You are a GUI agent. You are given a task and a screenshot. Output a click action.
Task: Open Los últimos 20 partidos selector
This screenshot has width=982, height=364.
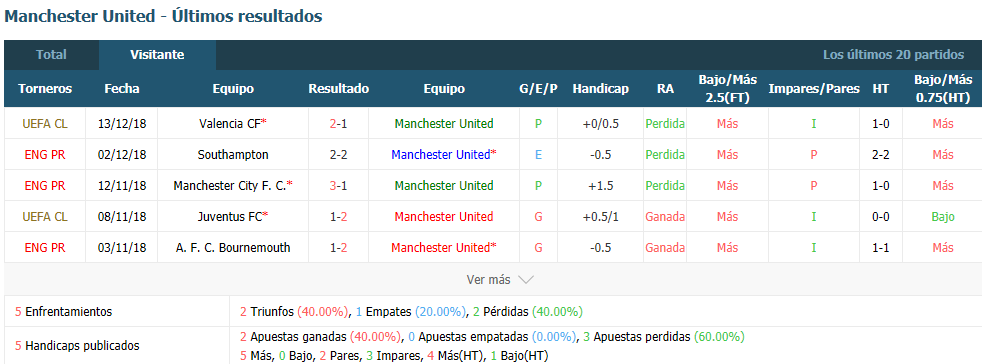coord(893,55)
